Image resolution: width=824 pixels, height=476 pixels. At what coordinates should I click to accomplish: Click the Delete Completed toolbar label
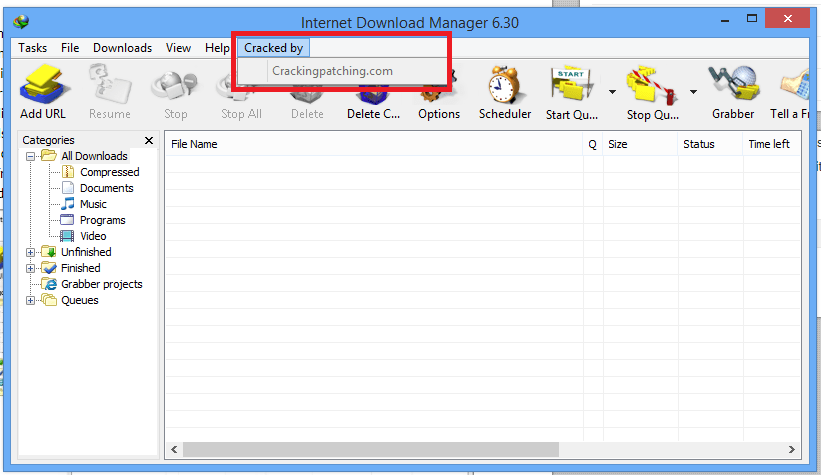373,114
